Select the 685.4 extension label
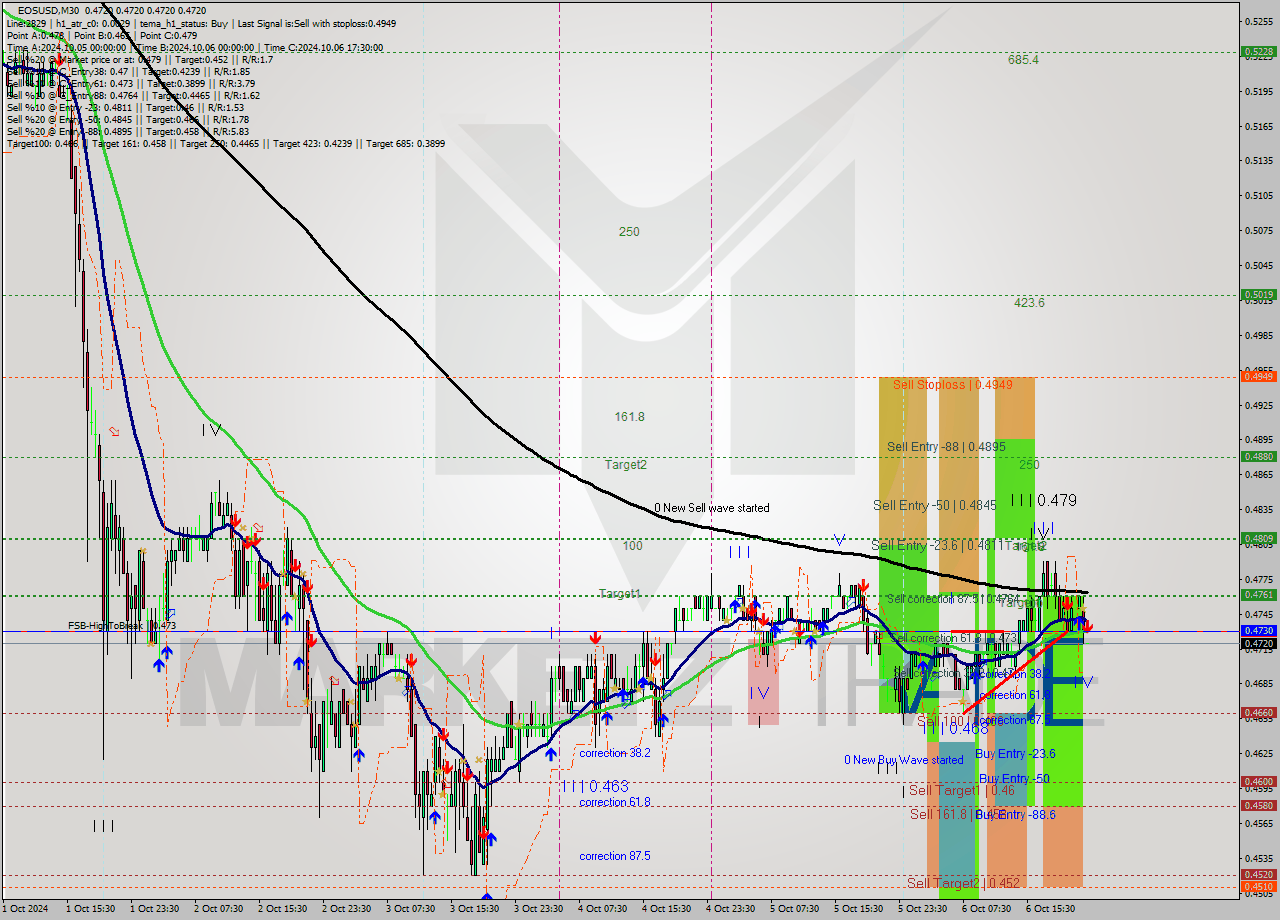 [x=1023, y=60]
